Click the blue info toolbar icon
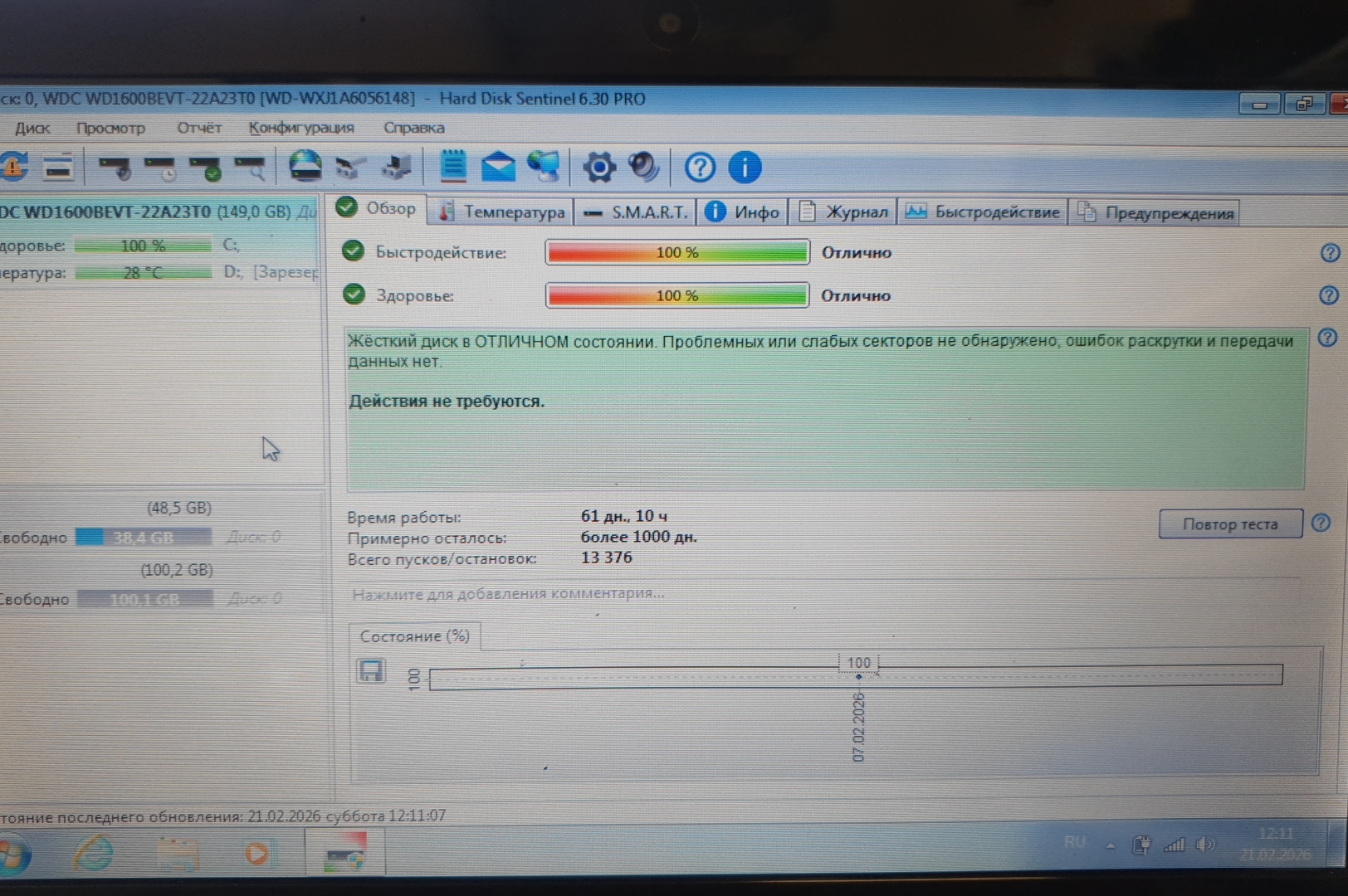 point(745,168)
